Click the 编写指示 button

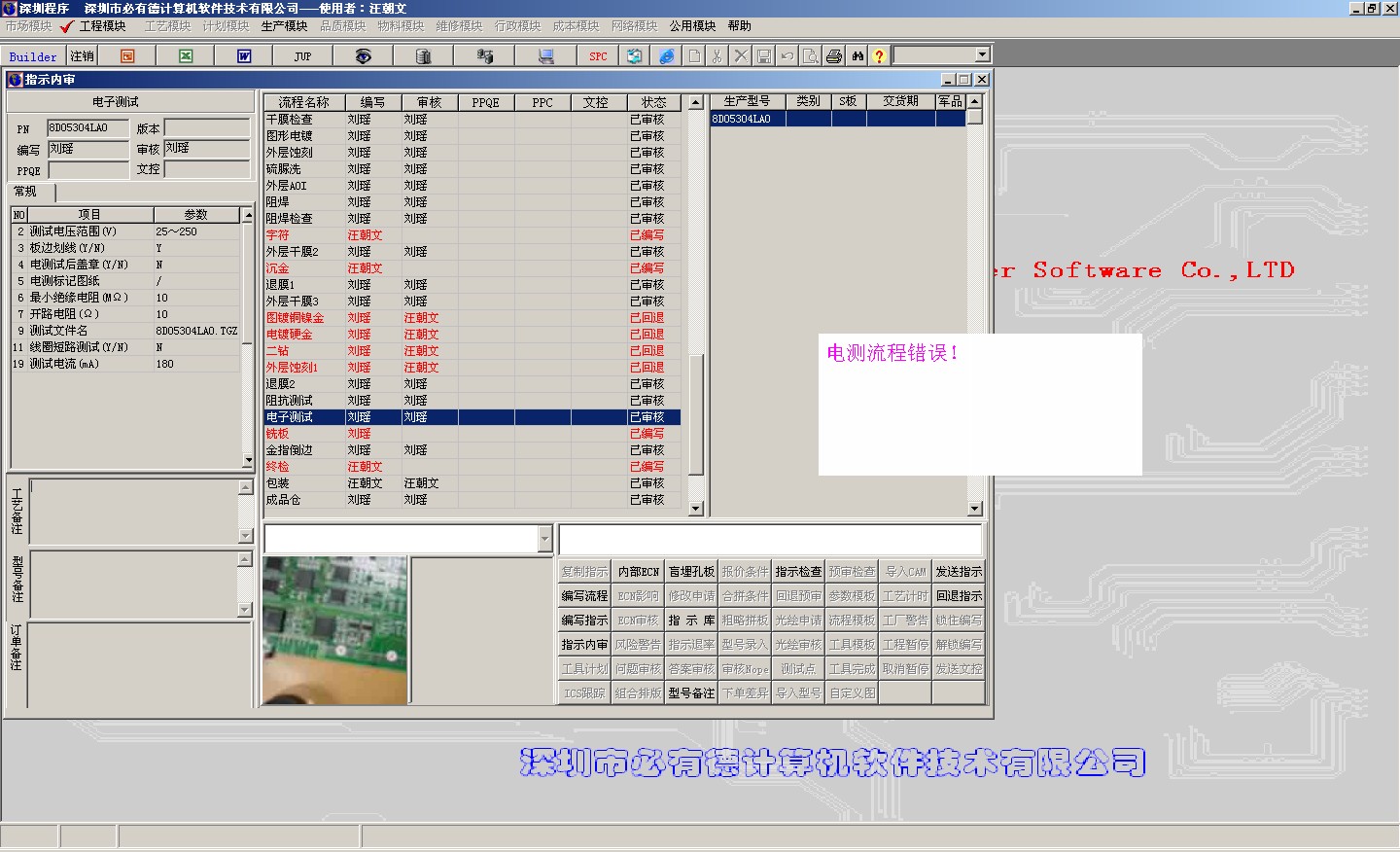click(x=584, y=621)
